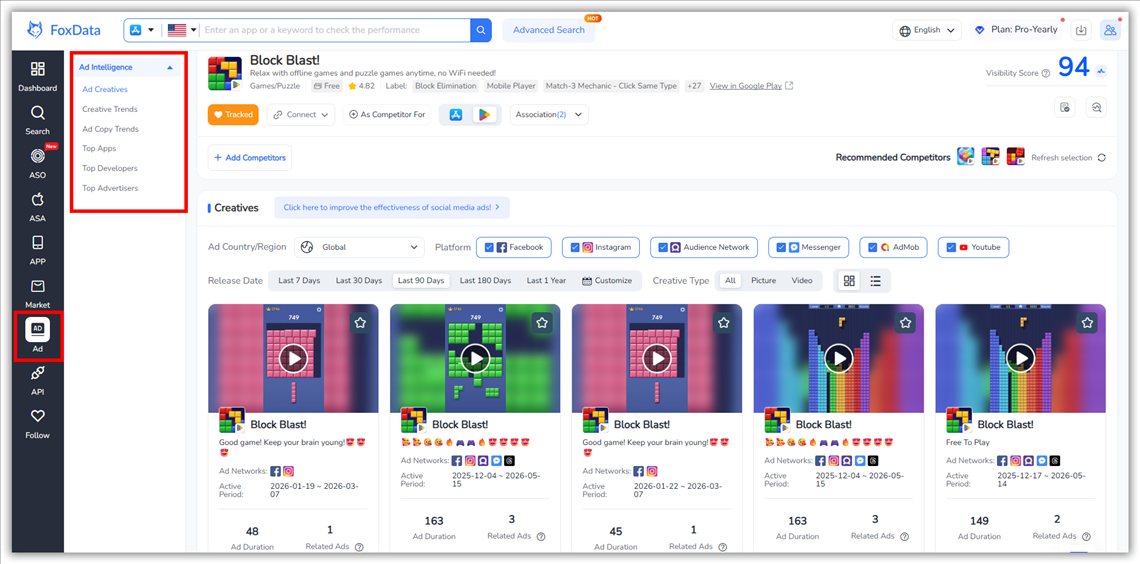This screenshot has width=1140, height=564.
Task: Click the blue search magnifier button
Action: coord(481,30)
